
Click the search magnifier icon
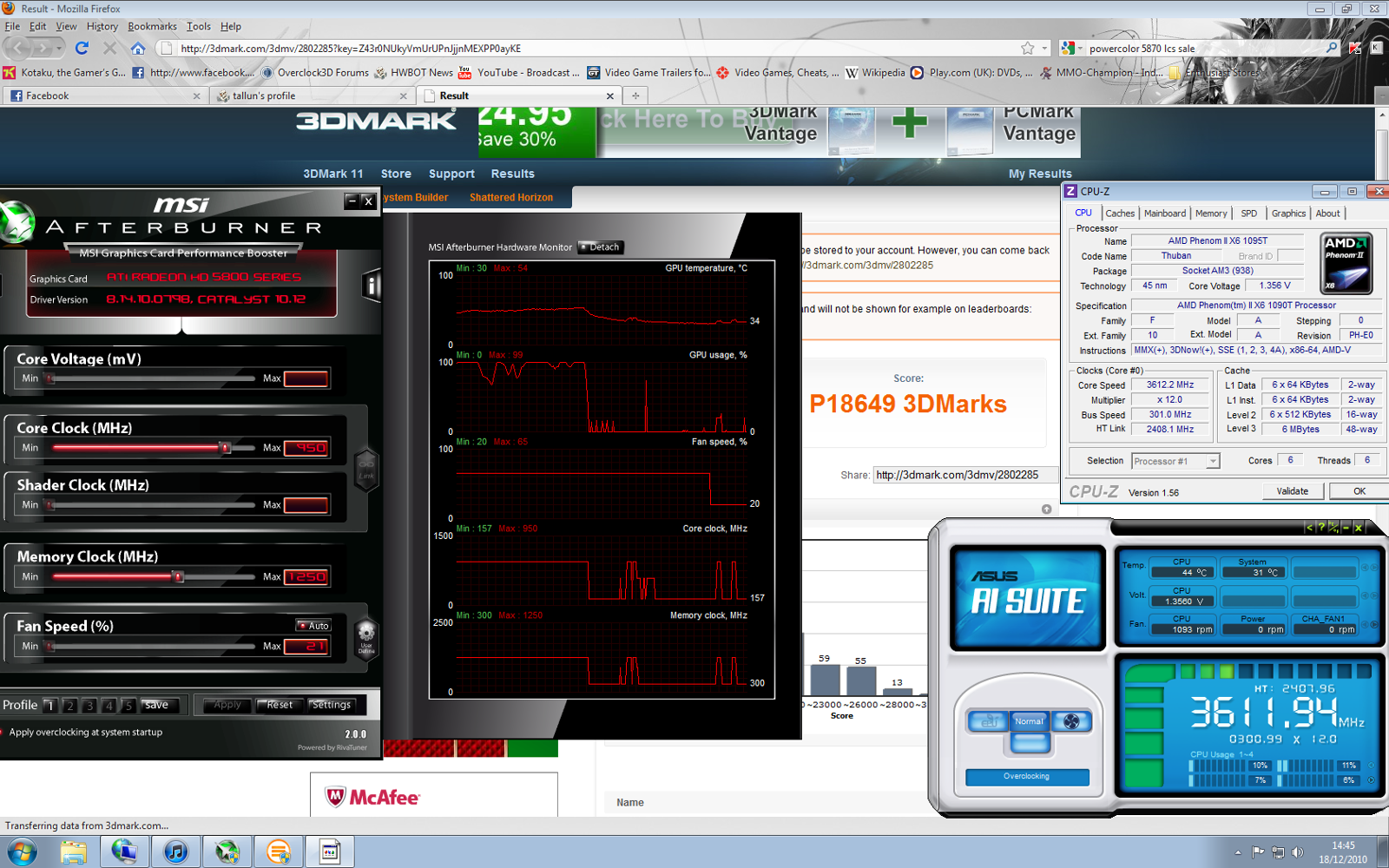(1332, 49)
